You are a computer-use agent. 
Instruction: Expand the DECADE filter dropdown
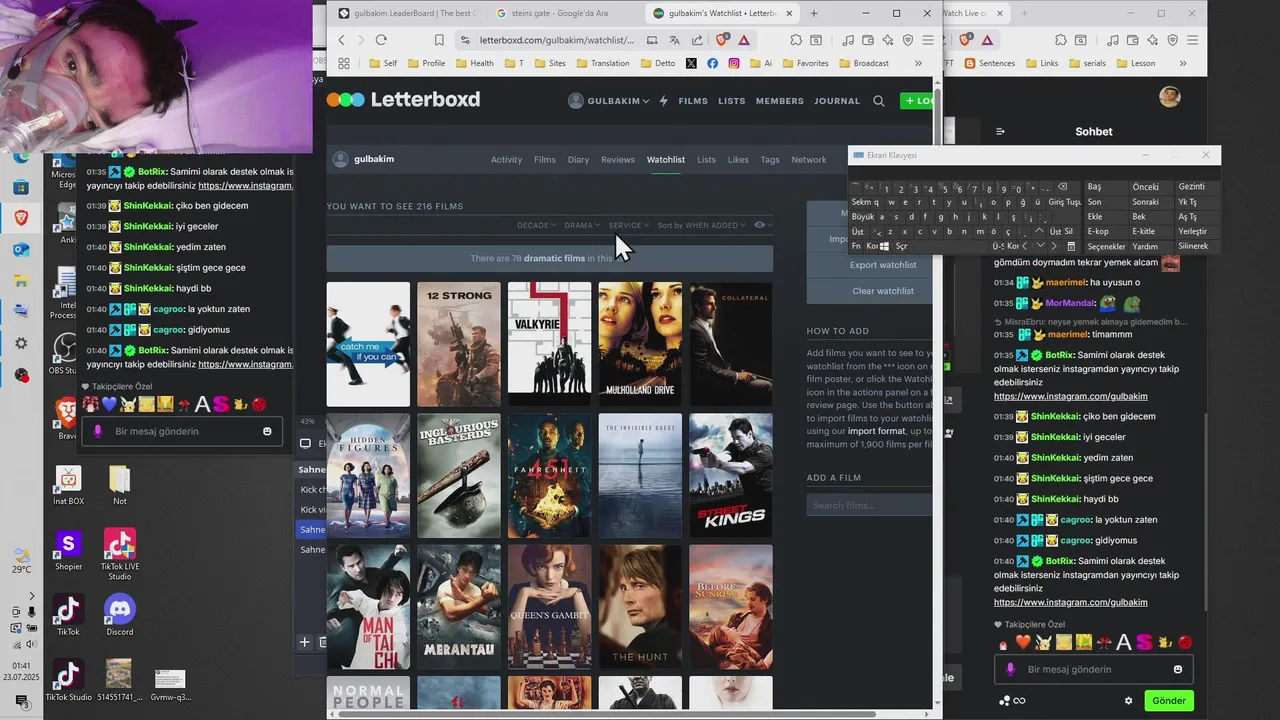pos(536,225)
